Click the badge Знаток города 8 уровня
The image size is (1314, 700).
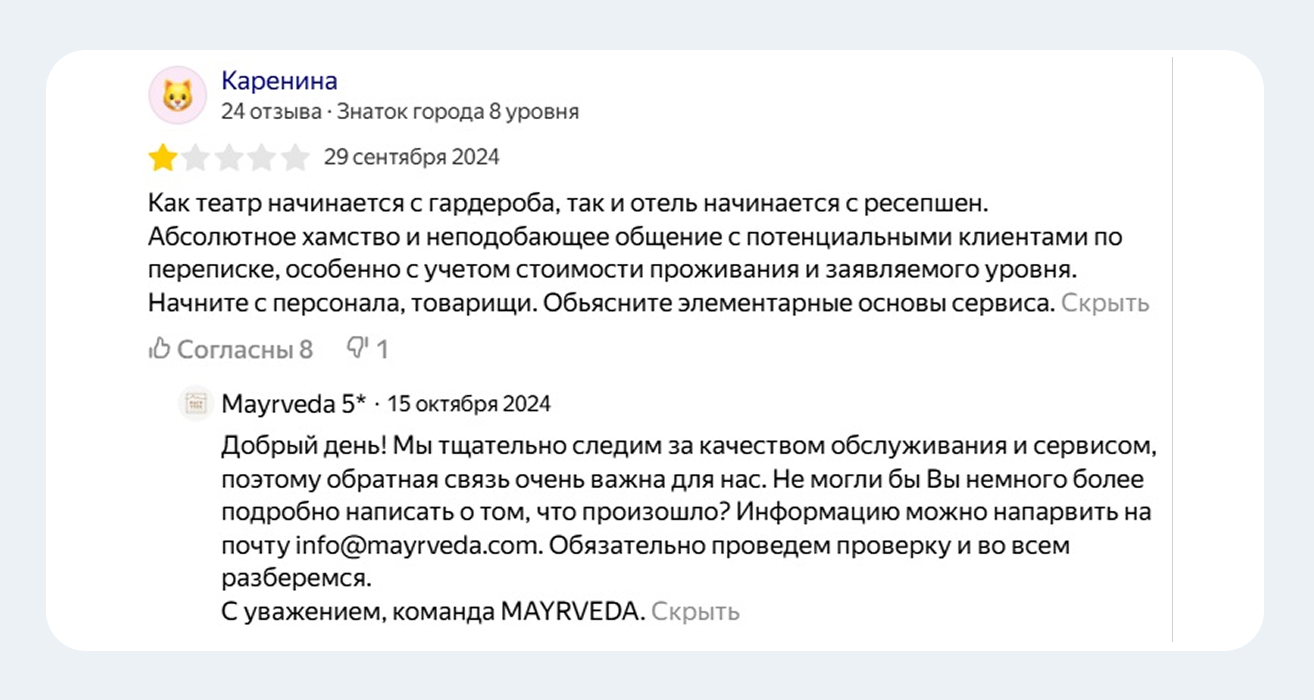(x=457, y=112)
